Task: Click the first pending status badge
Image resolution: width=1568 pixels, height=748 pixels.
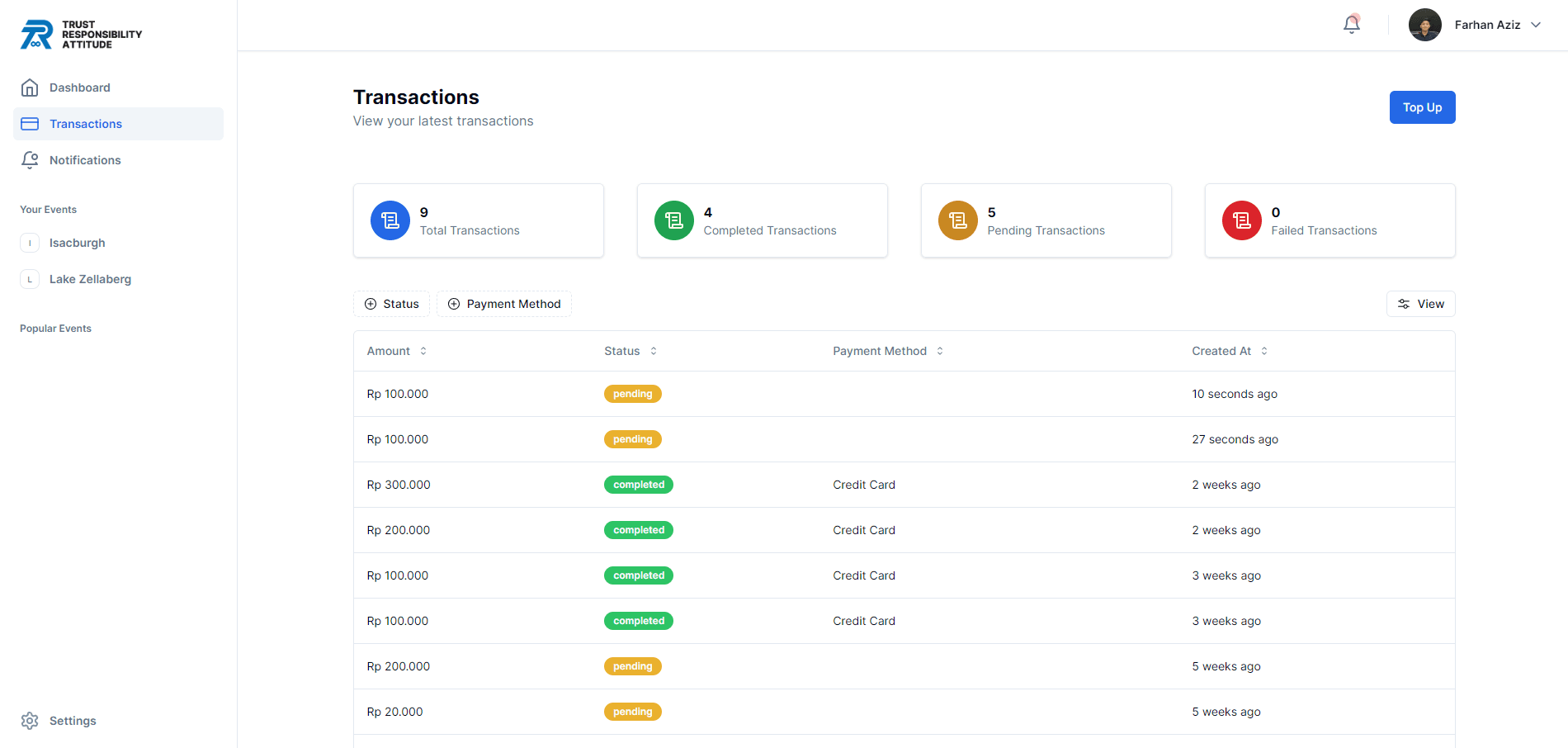Action: 632,394
